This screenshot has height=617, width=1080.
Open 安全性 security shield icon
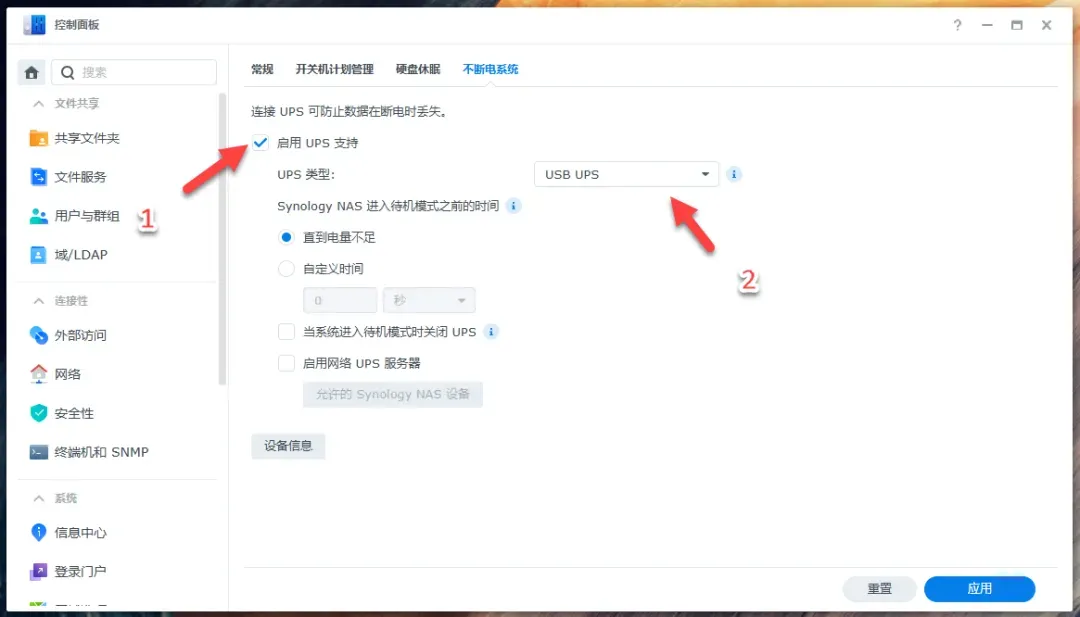coord(39,413)
